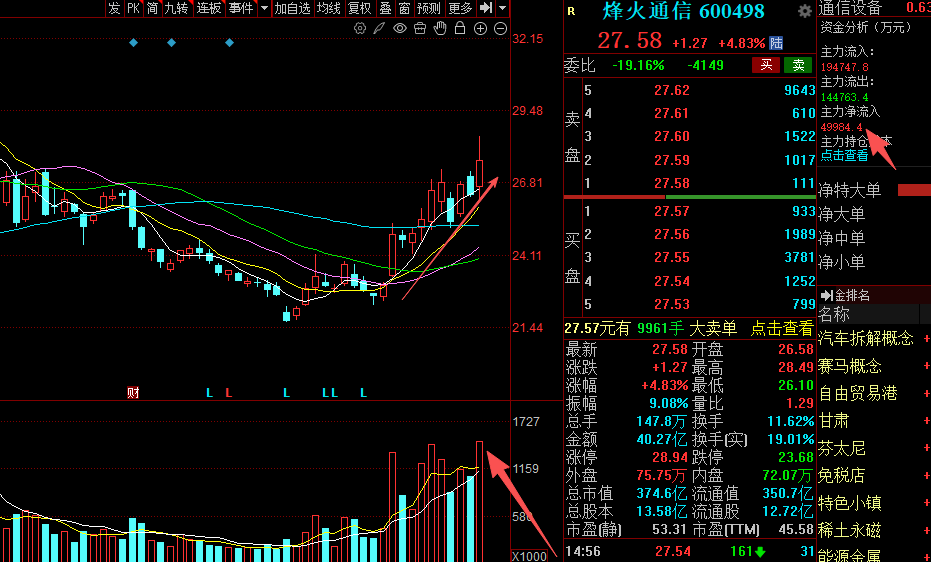Screen dimensions: 931x562
Task: Toggle the chart lock icon
Action: 460,28
